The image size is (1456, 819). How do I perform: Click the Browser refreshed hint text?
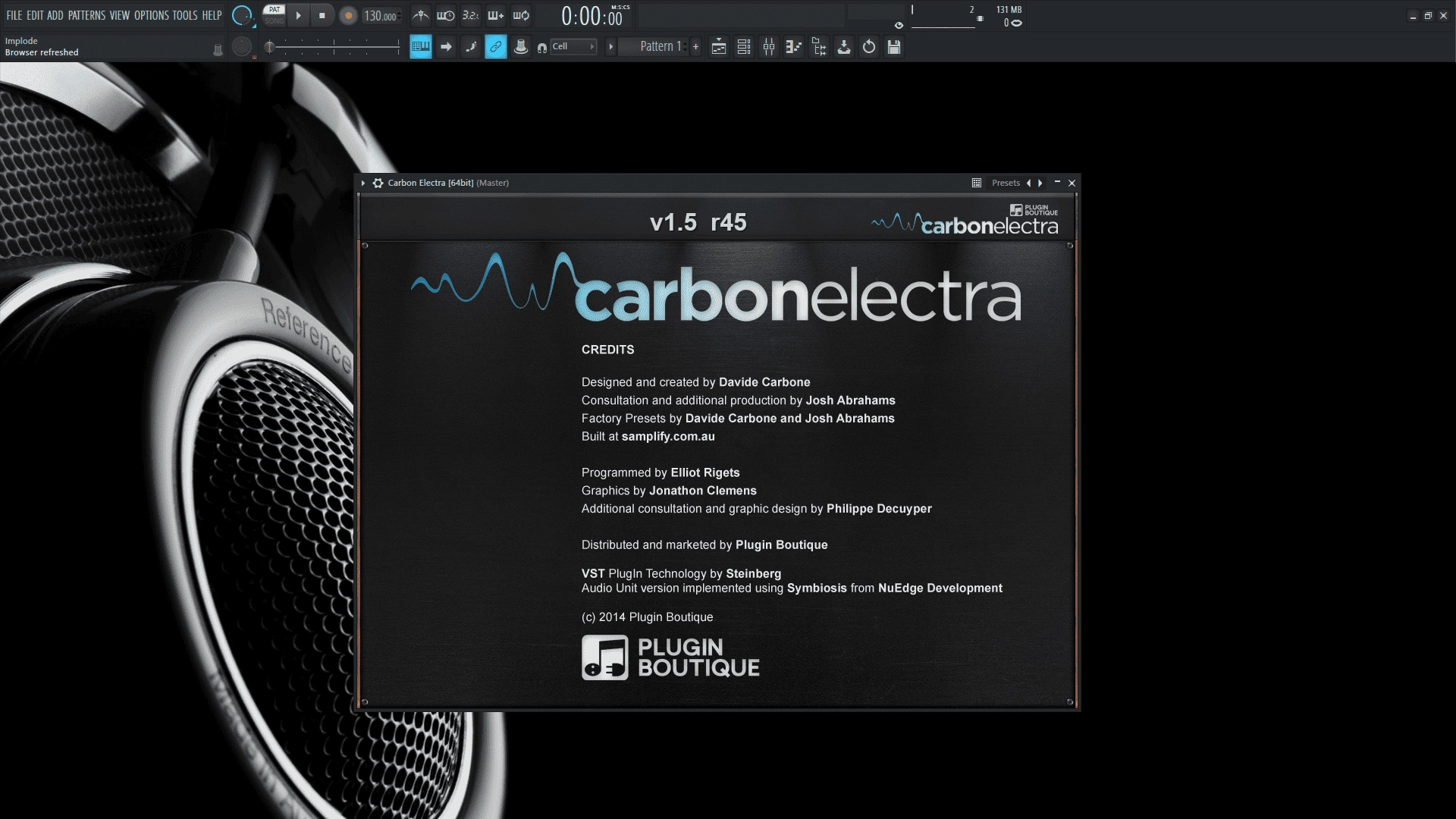(x=42, y=52)
